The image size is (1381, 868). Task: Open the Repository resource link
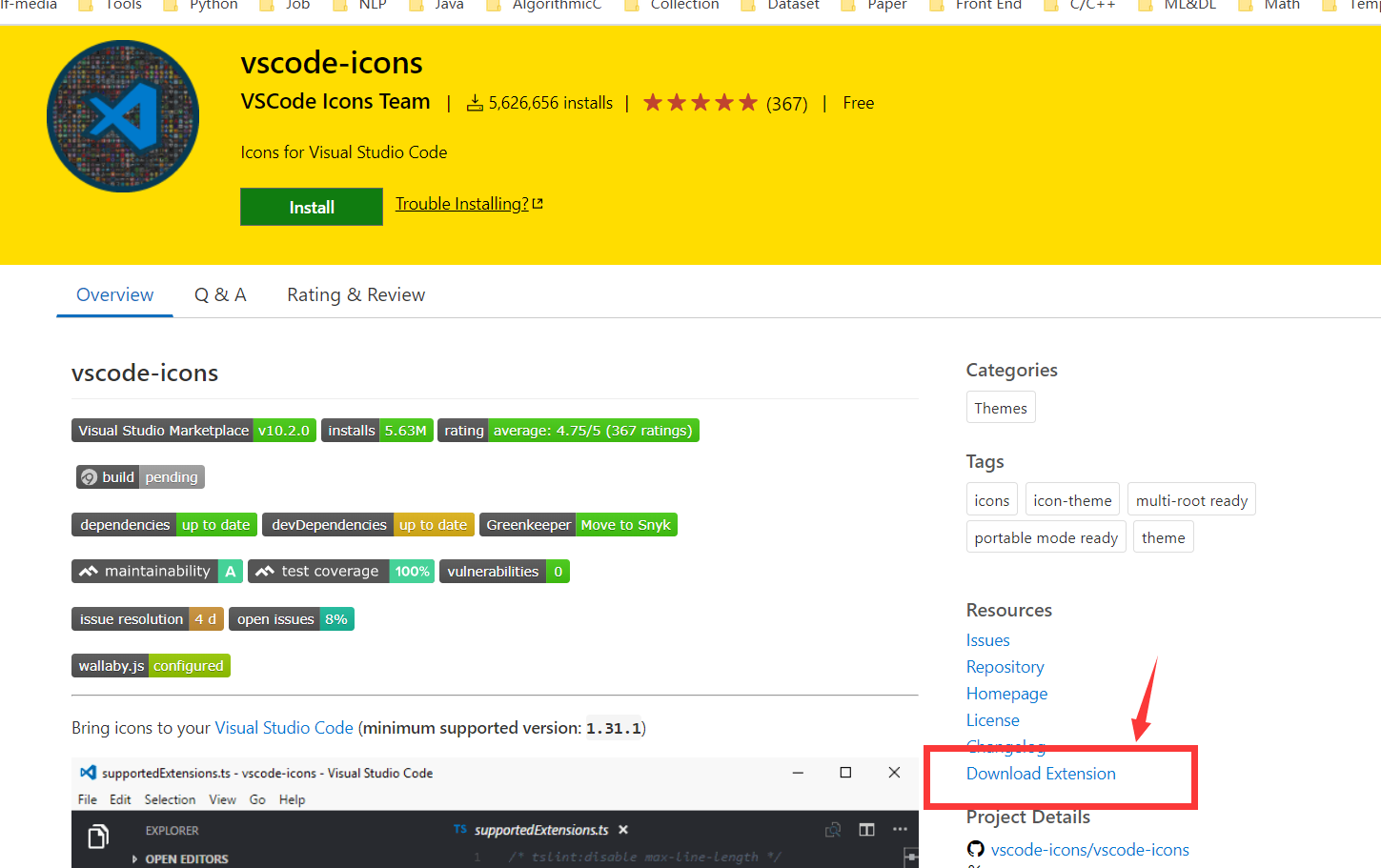pyautogui.click(x=1005, y=667)
